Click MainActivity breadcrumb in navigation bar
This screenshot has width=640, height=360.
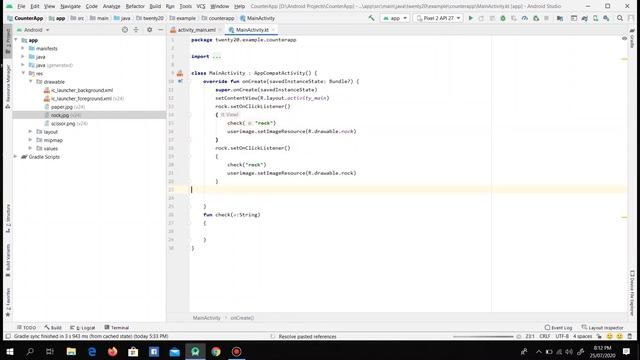257,18
